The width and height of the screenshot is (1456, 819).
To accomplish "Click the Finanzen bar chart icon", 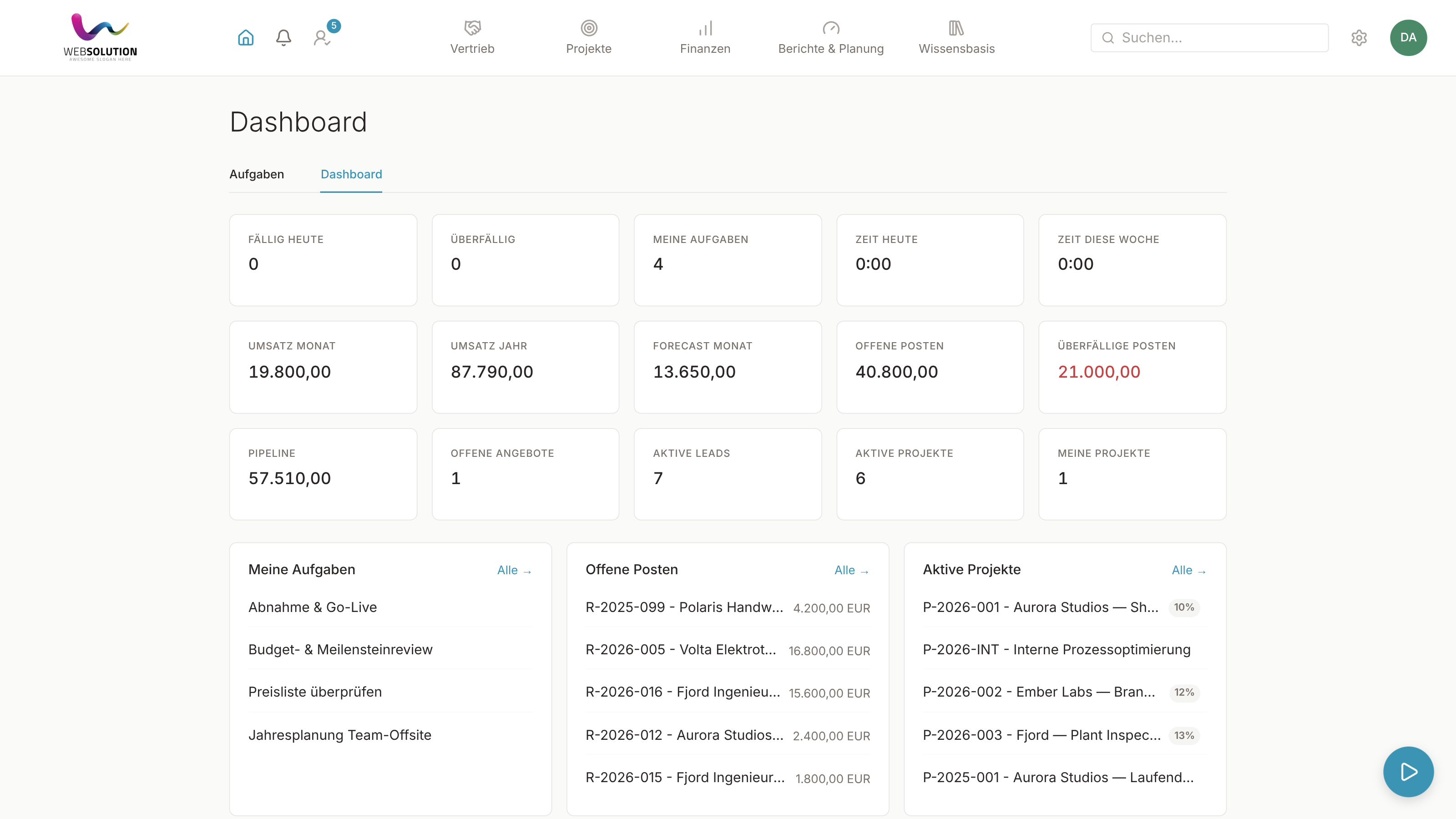I will click(x=705, y=28).
